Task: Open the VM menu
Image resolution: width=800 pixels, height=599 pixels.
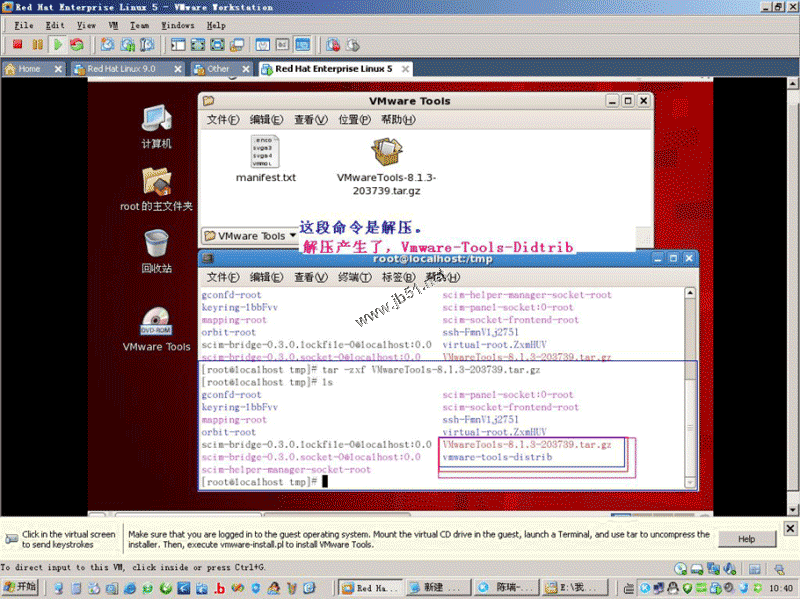Action: coord(113,26)
